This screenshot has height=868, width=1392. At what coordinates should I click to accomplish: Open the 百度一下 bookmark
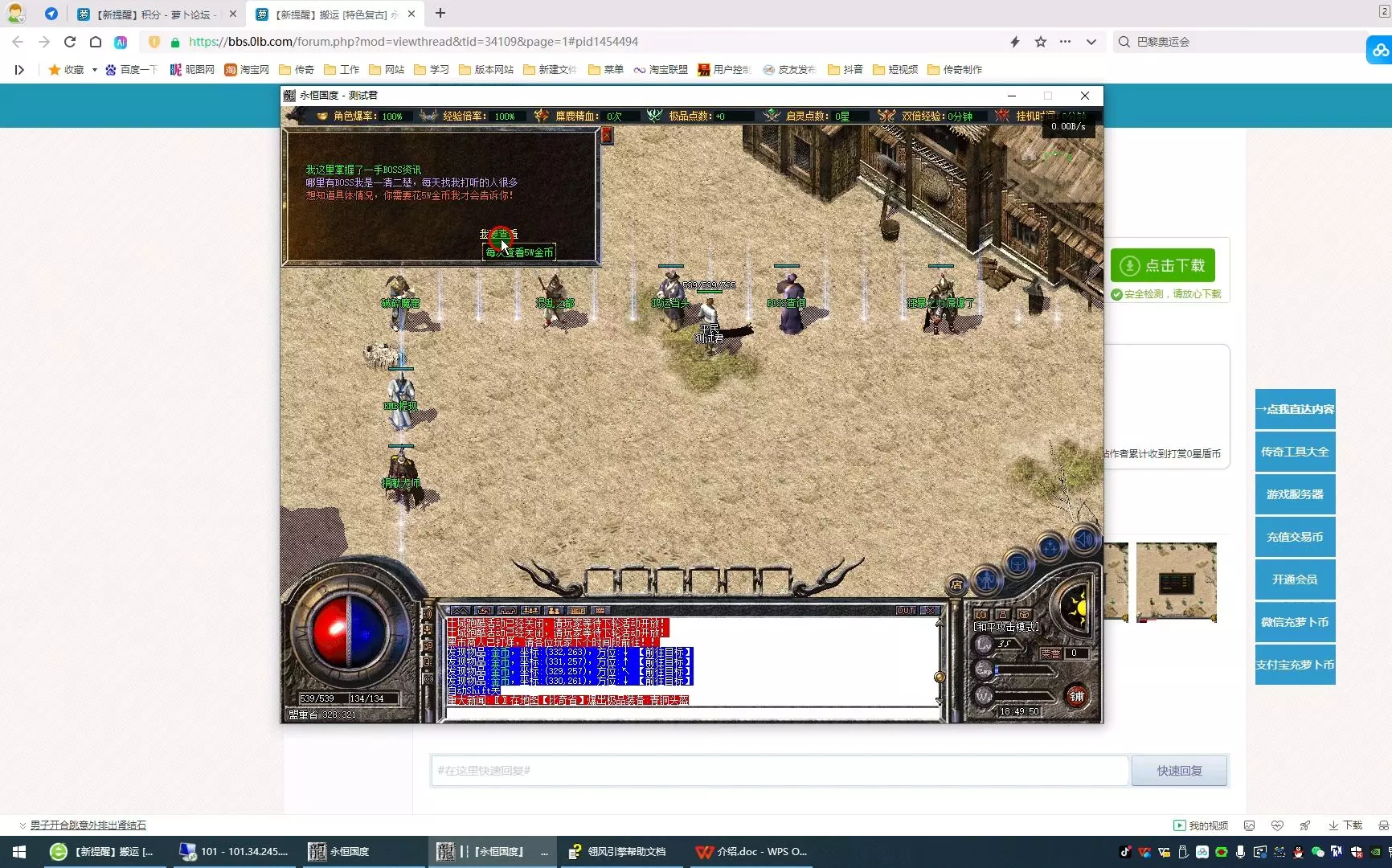point(132,70)
